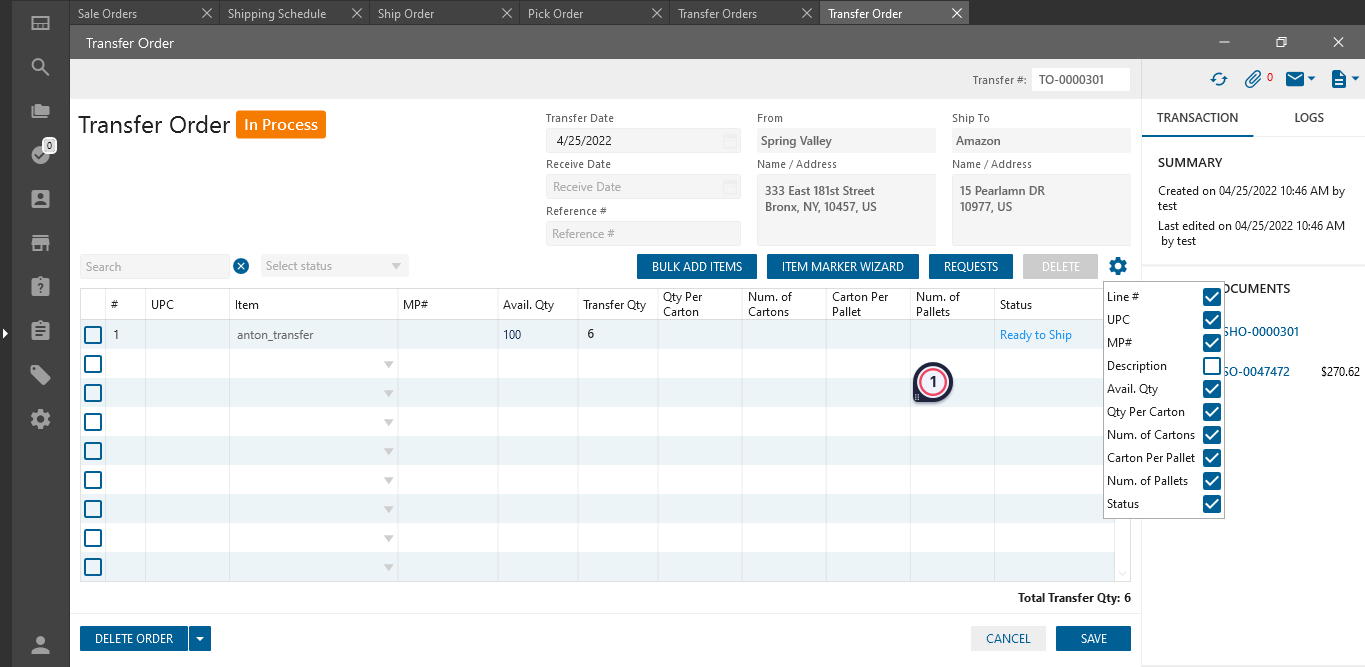Click the refresh icon in the transaction panel
This screenshot has height=667, width=1365.
click(x=1218, y=79)
